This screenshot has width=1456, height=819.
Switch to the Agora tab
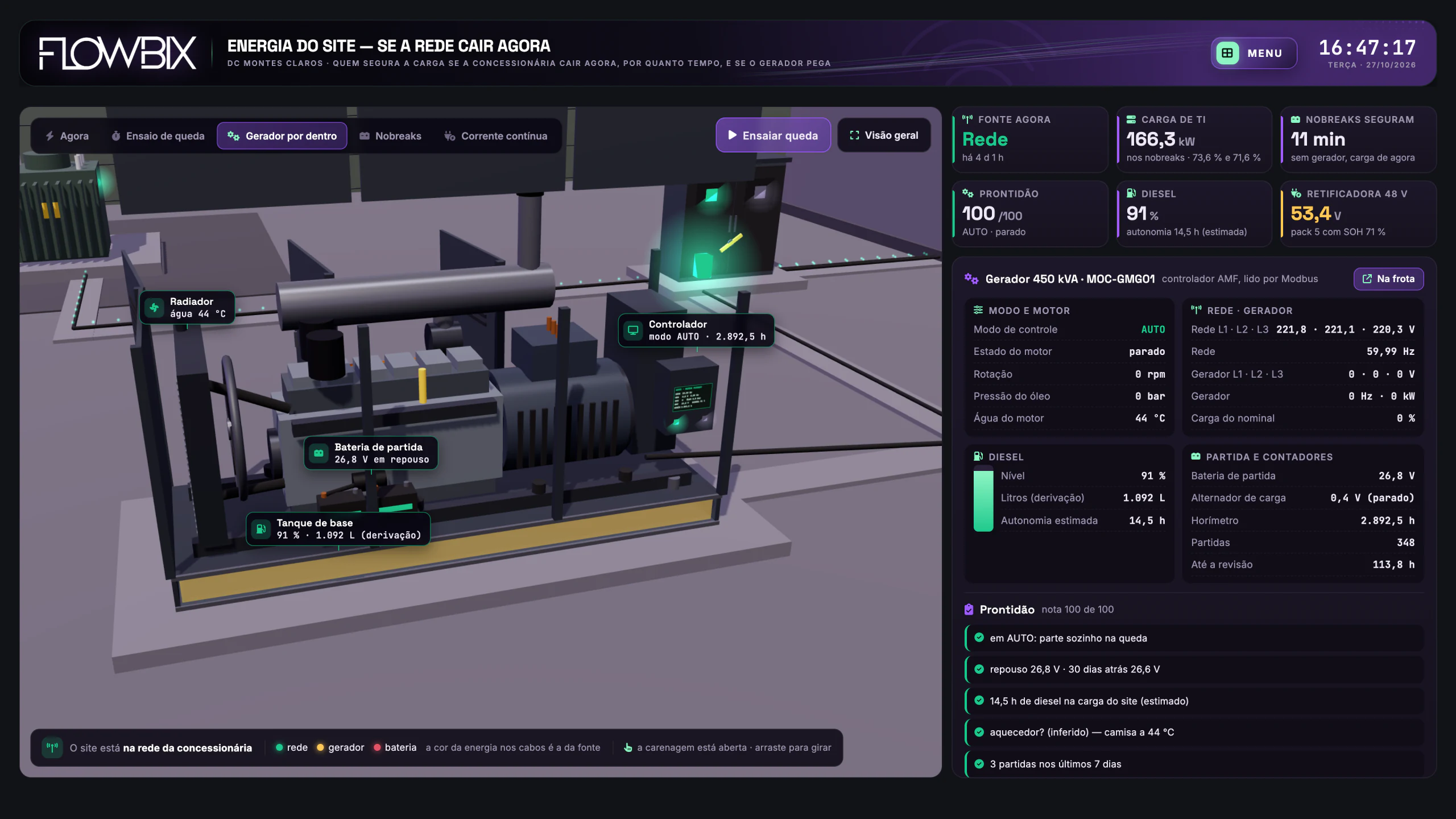pos(67,136)
